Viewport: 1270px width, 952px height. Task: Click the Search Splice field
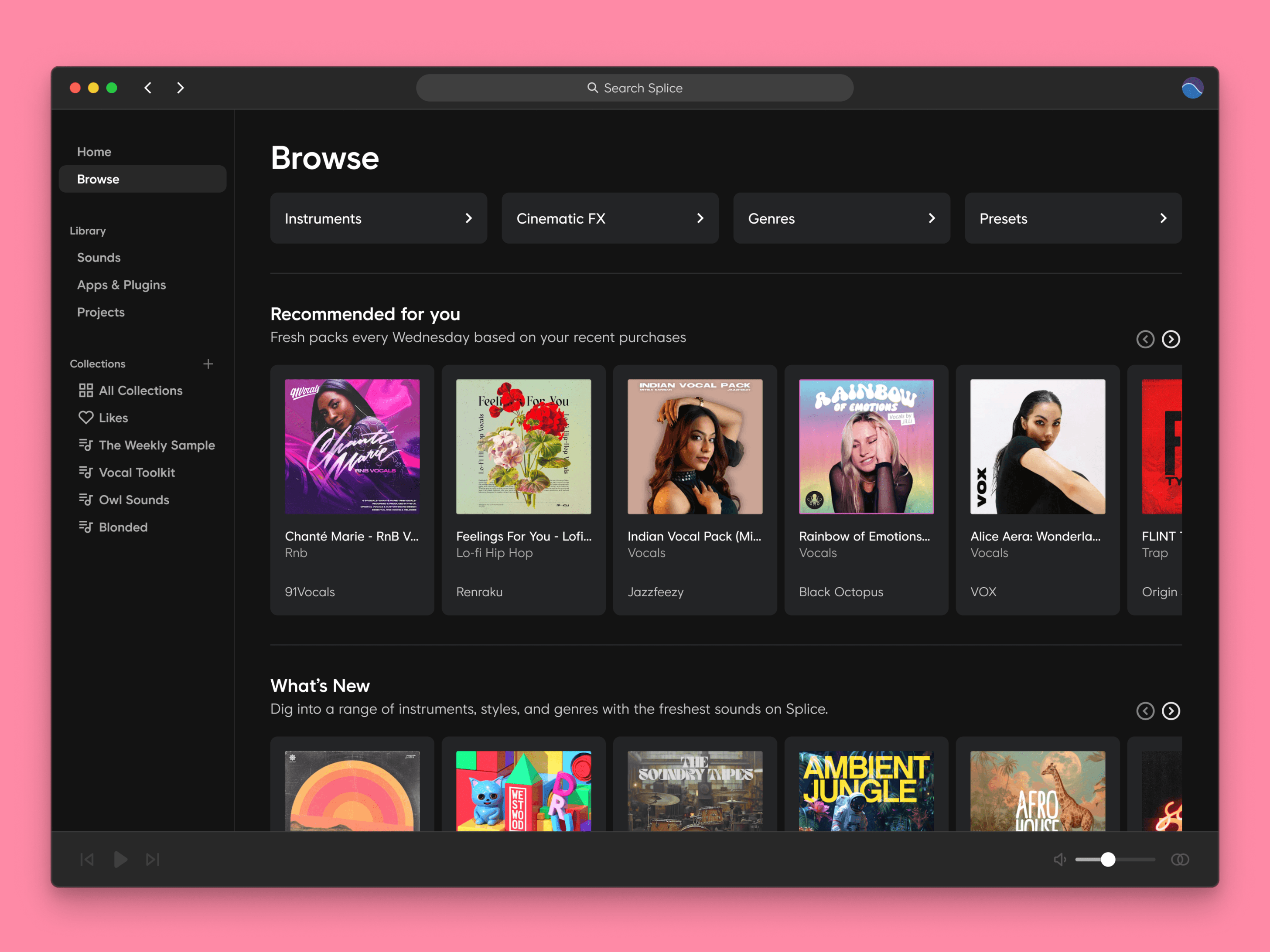click(635, 88)
